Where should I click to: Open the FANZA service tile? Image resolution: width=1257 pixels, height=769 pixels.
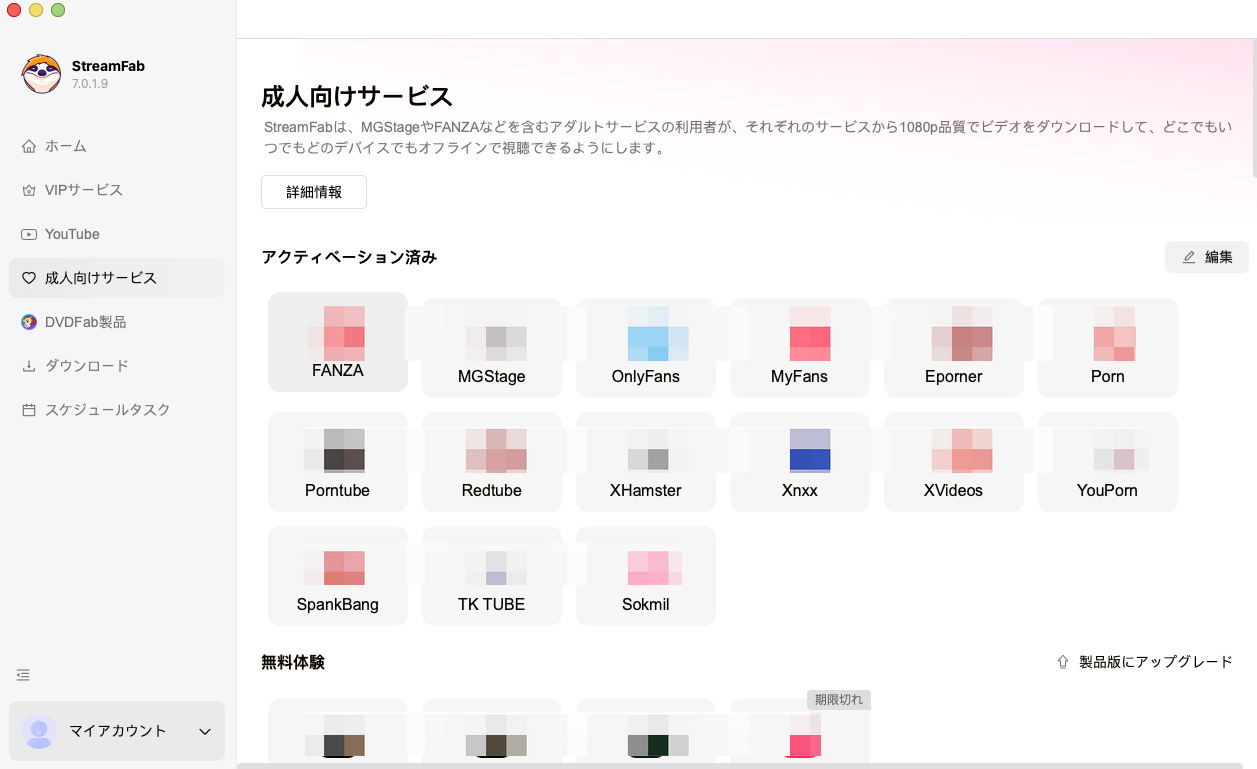point(338,342)
